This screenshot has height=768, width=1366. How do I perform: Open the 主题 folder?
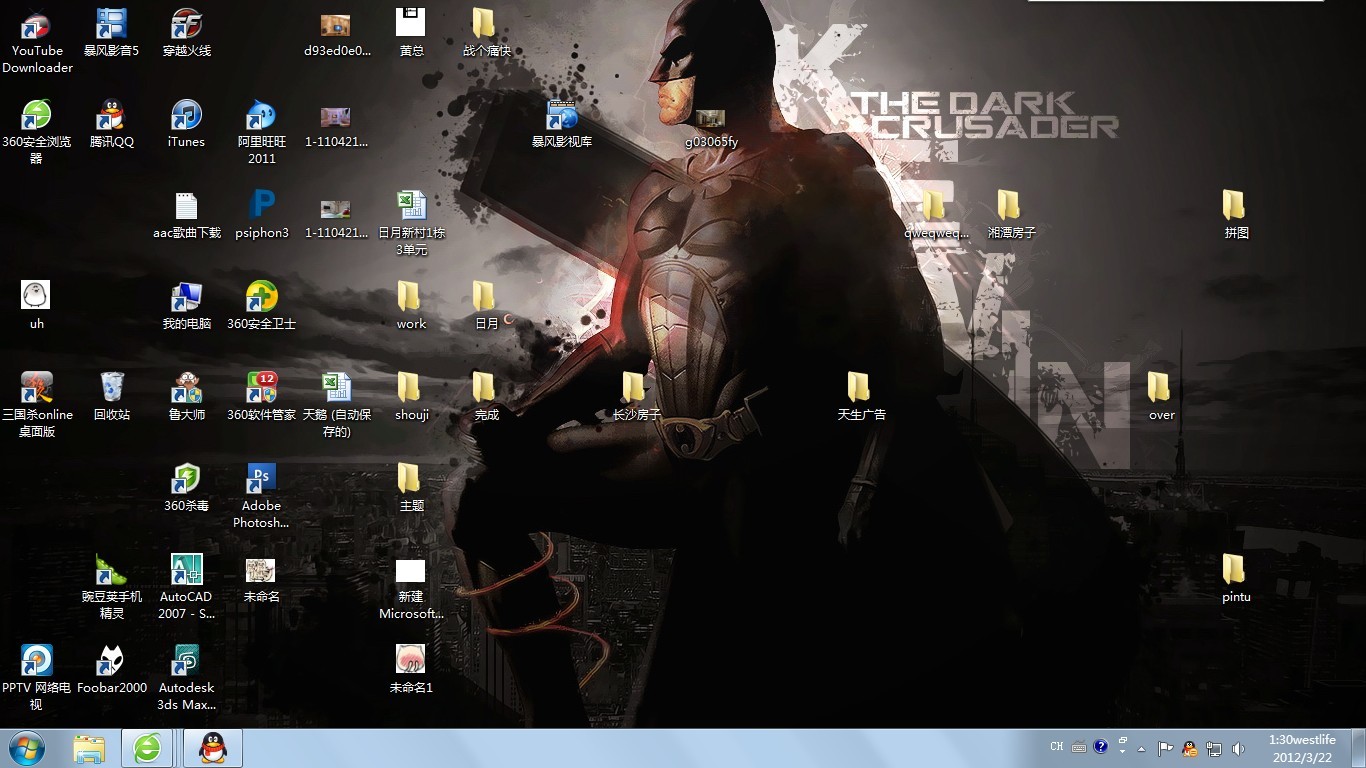pyautogui.click(x=411, y=488)
